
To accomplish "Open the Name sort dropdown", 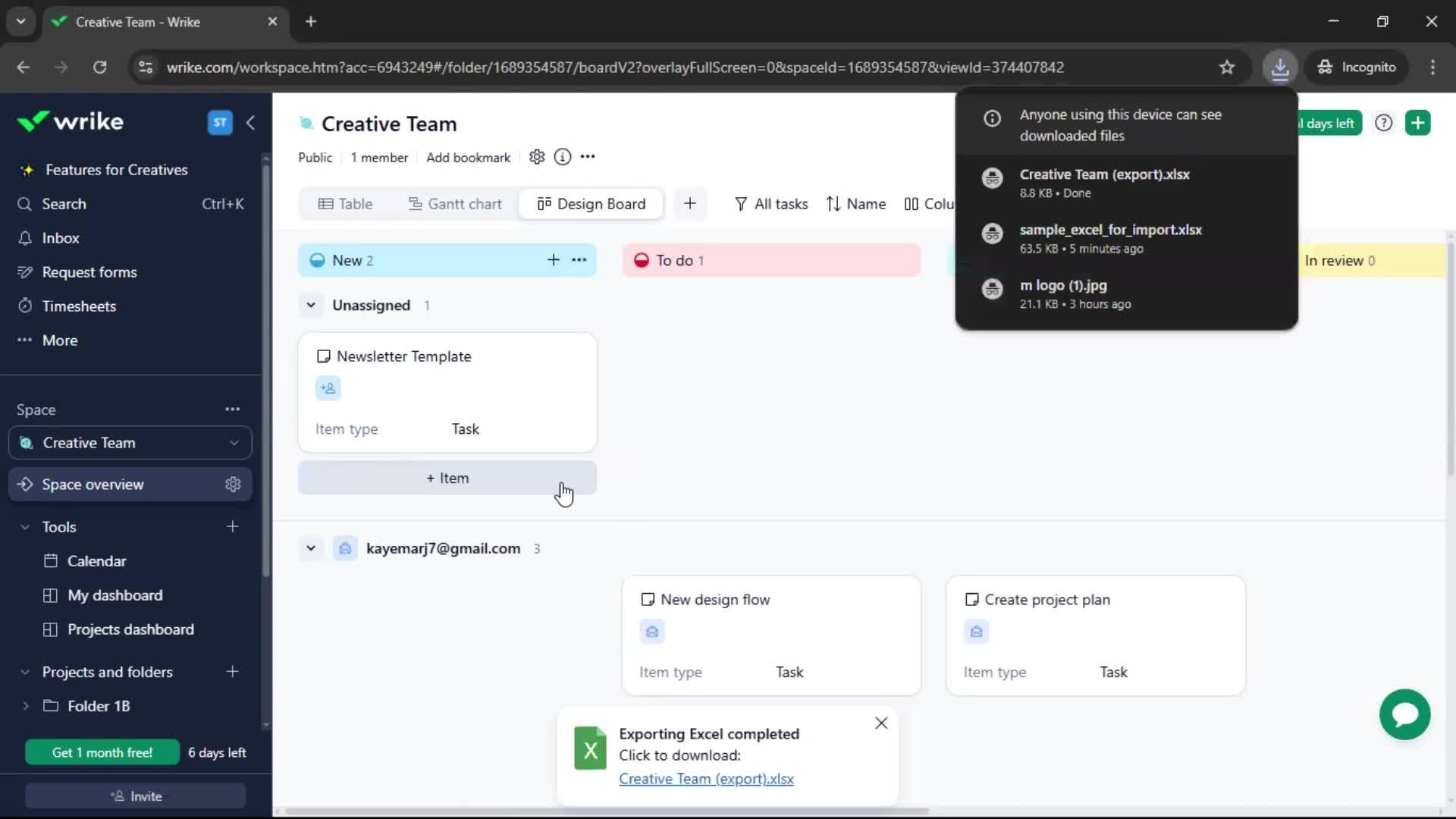I will coord(856,204).
